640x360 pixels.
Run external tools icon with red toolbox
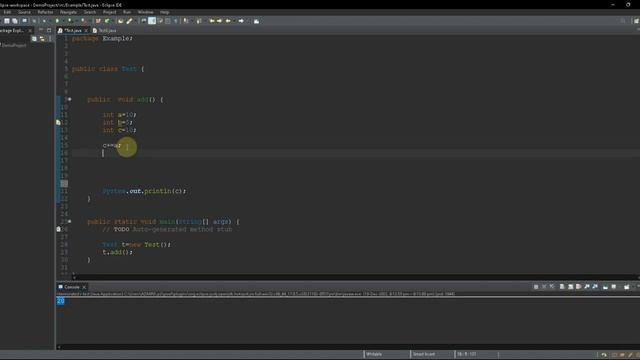coord(83,21)
